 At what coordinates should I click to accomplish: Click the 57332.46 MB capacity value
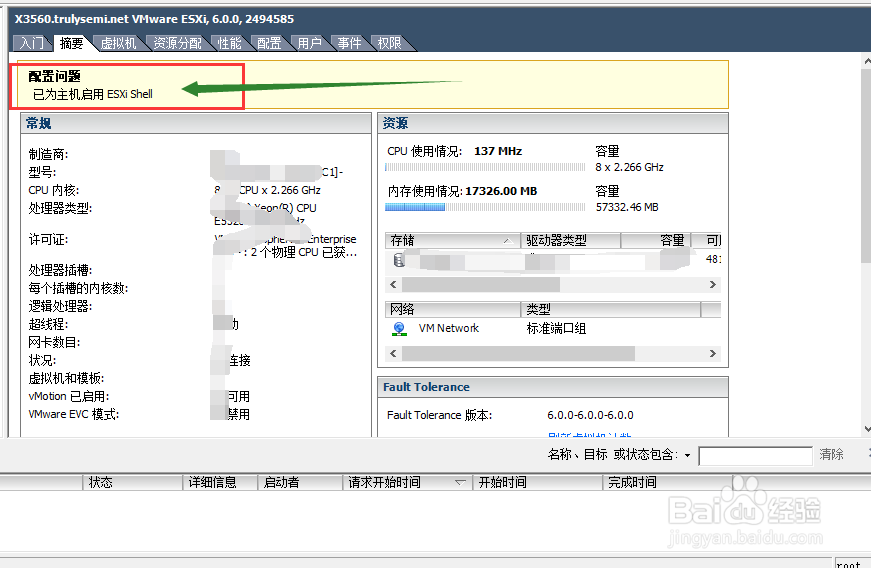627,207
